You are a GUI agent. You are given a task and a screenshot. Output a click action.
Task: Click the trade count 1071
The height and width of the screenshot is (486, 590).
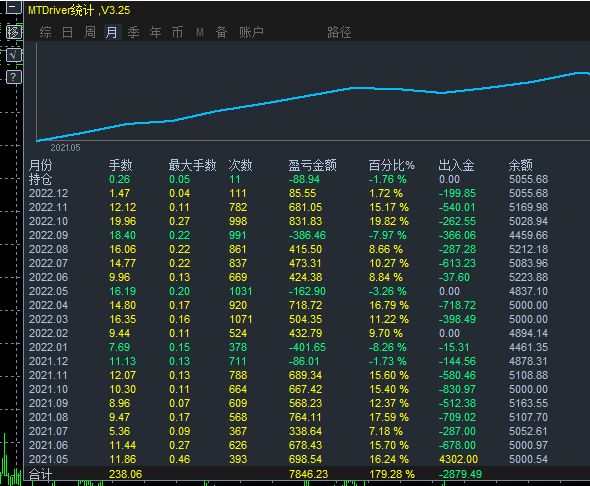click(x=240, y=319)
